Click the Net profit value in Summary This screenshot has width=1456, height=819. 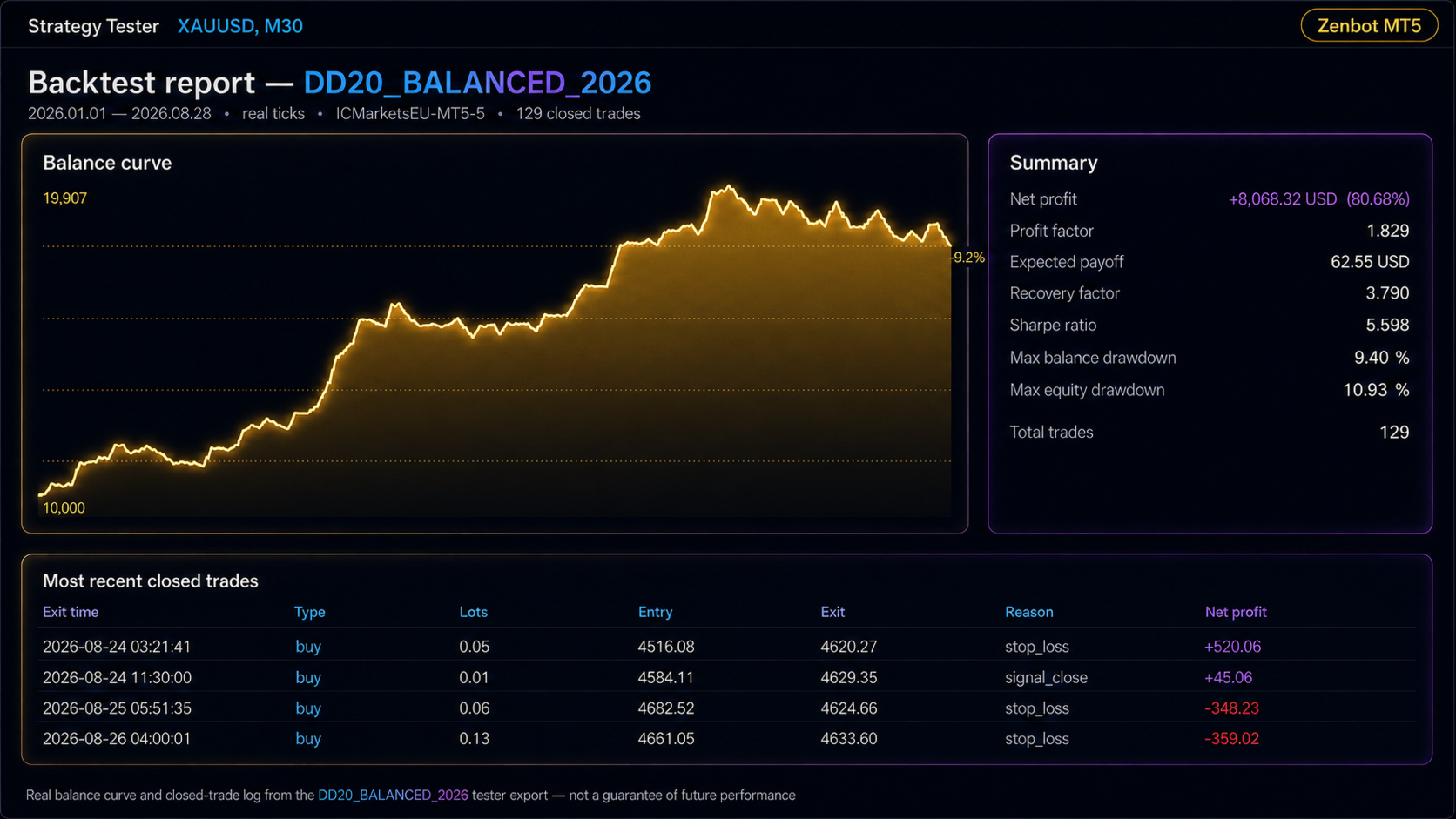point(1318,199)
